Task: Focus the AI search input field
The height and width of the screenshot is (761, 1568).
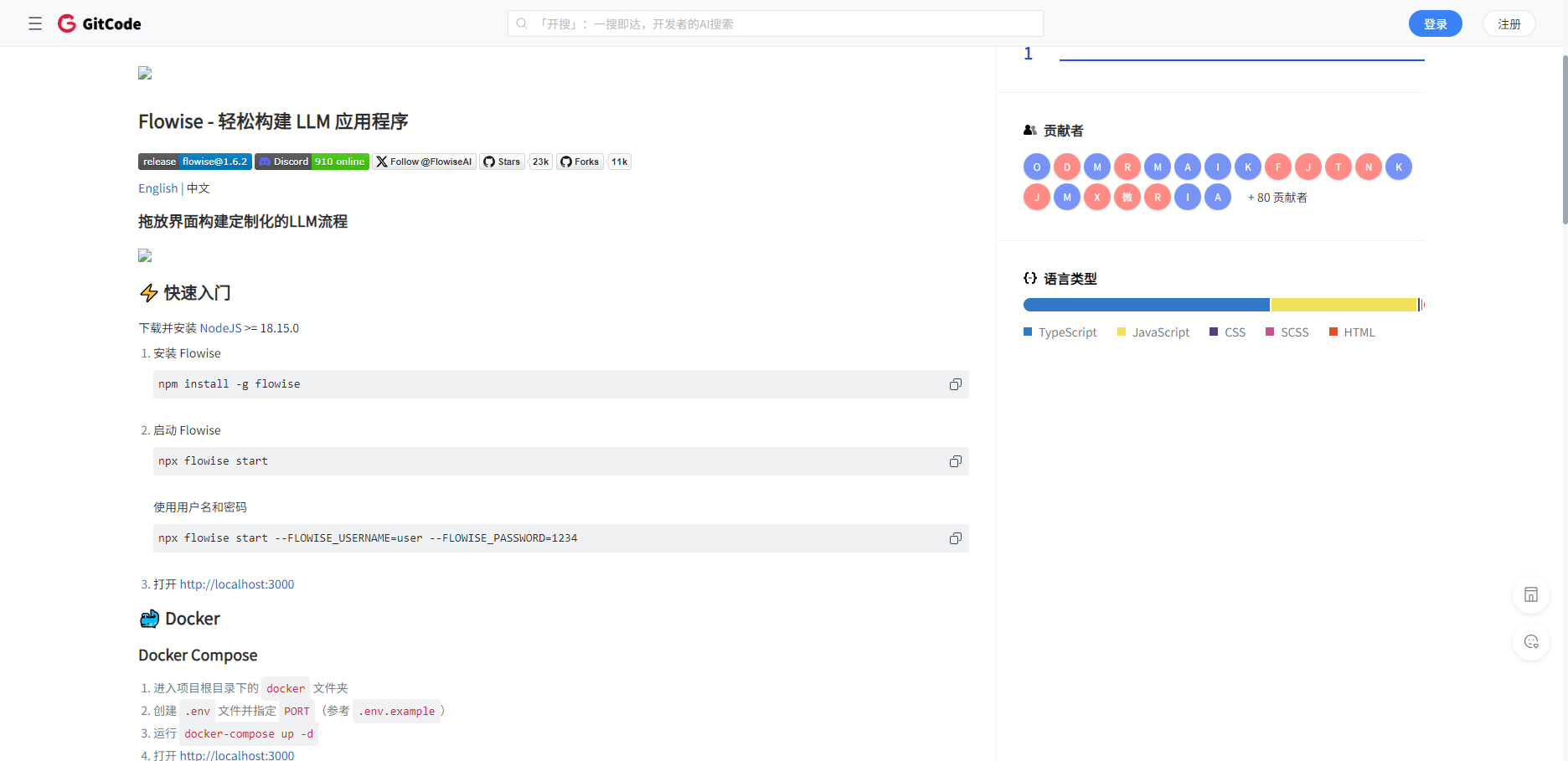Action: [x=779, y=23]
